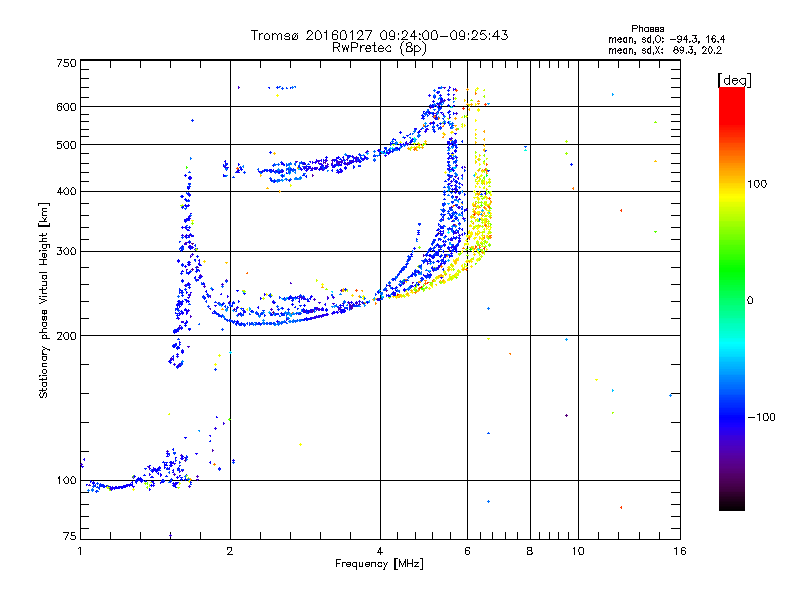This screenshot has width=800, height=600.
Task: Click the Phases mean, sd,O statistics line
Action: tap(666, 39)
